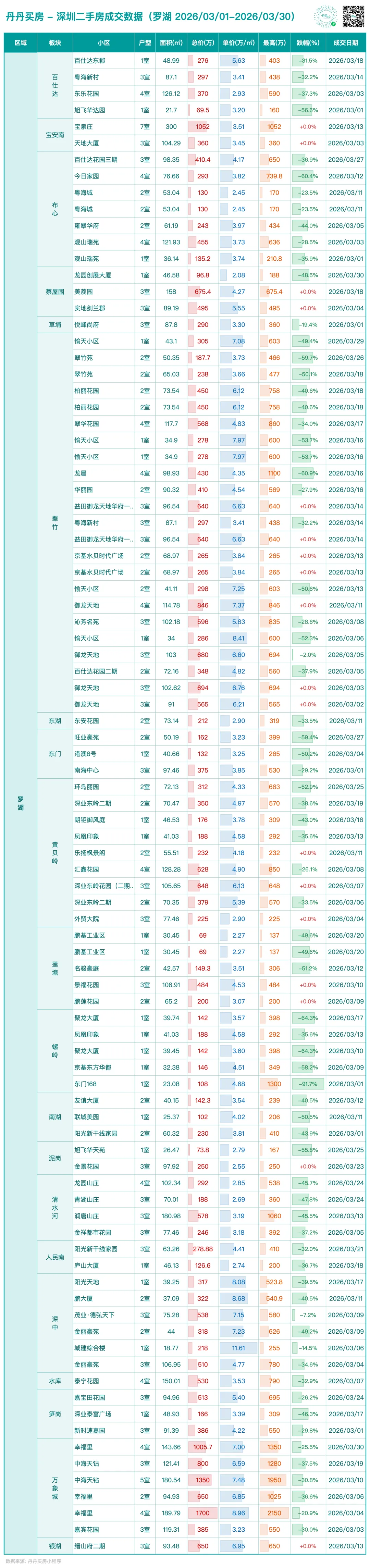The width and height of the screenshot is (370, 1568).
Task: Click the data source footer 丹丹买房小程序
Action: tap(34, 1561)
